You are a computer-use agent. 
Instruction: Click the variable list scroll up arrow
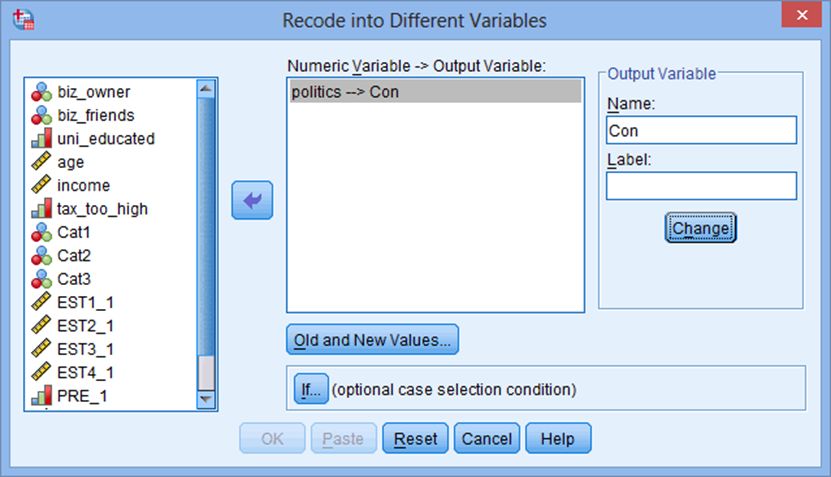pos(206,89)
